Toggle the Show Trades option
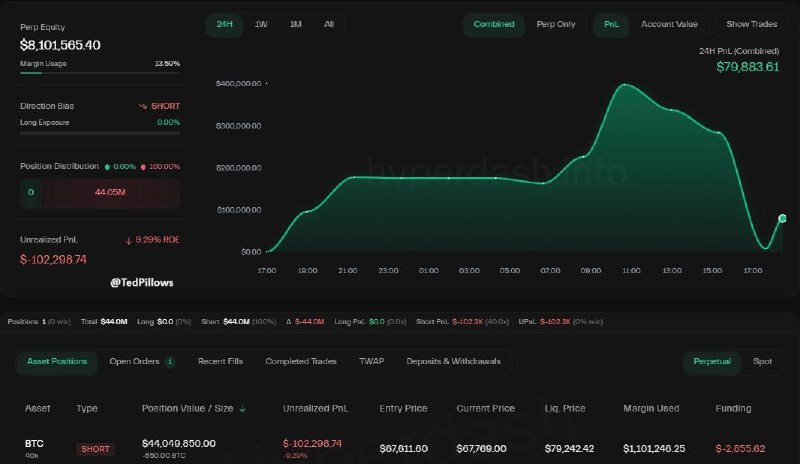The image size is (800, 464). point(751,24)
